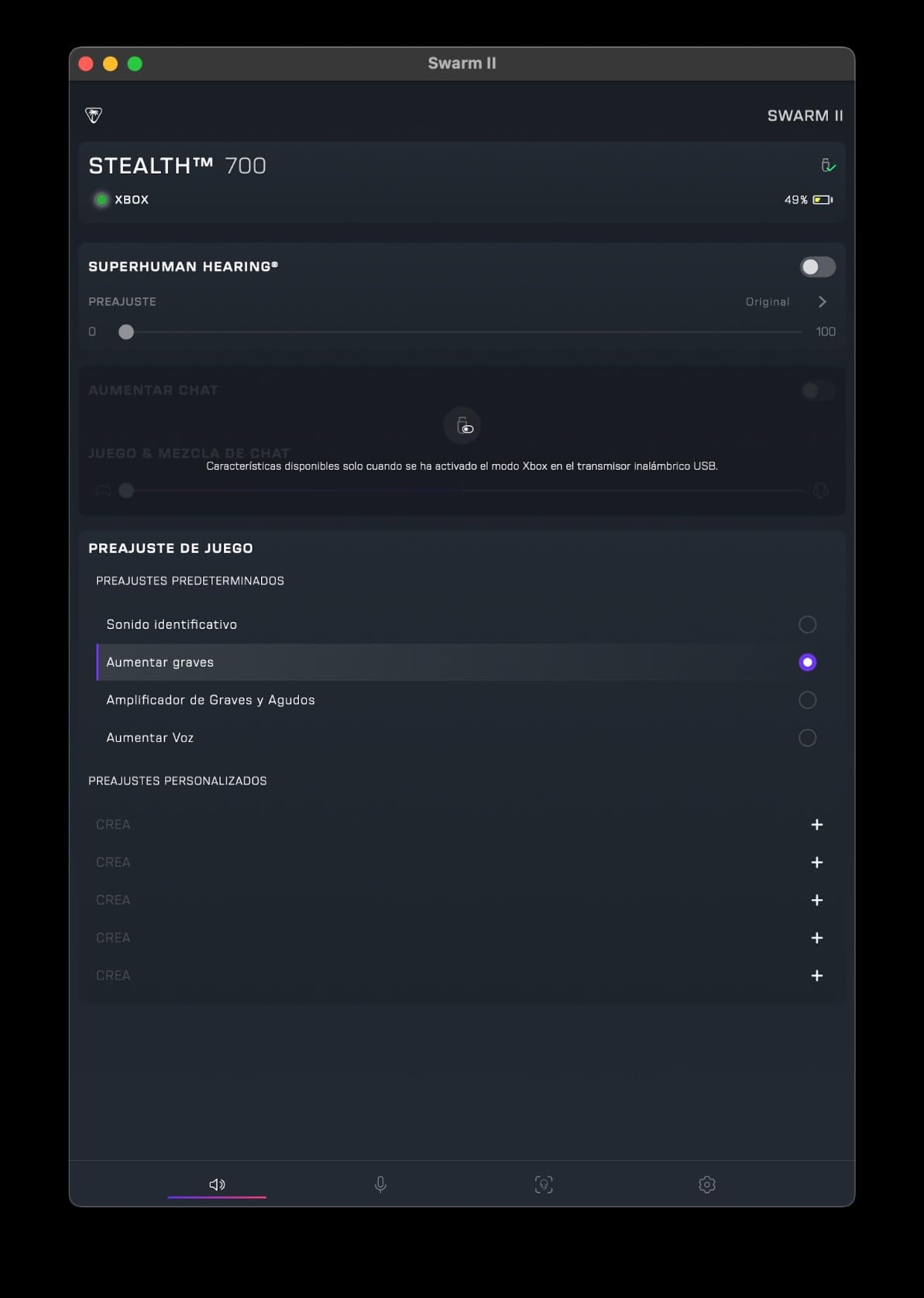Screen dimensions: 924x1298
Task: Switch to the microphone tab
Action: (x=380, y=1184)
